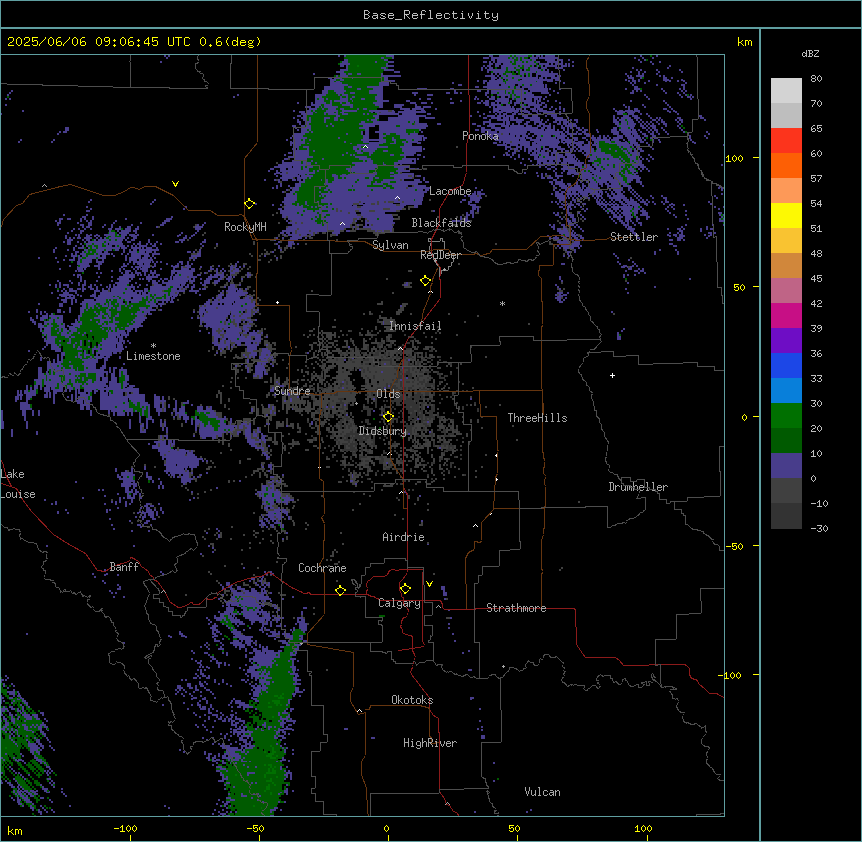Click the Innisfail label
The image size is (862, 842).
point(415,326)
